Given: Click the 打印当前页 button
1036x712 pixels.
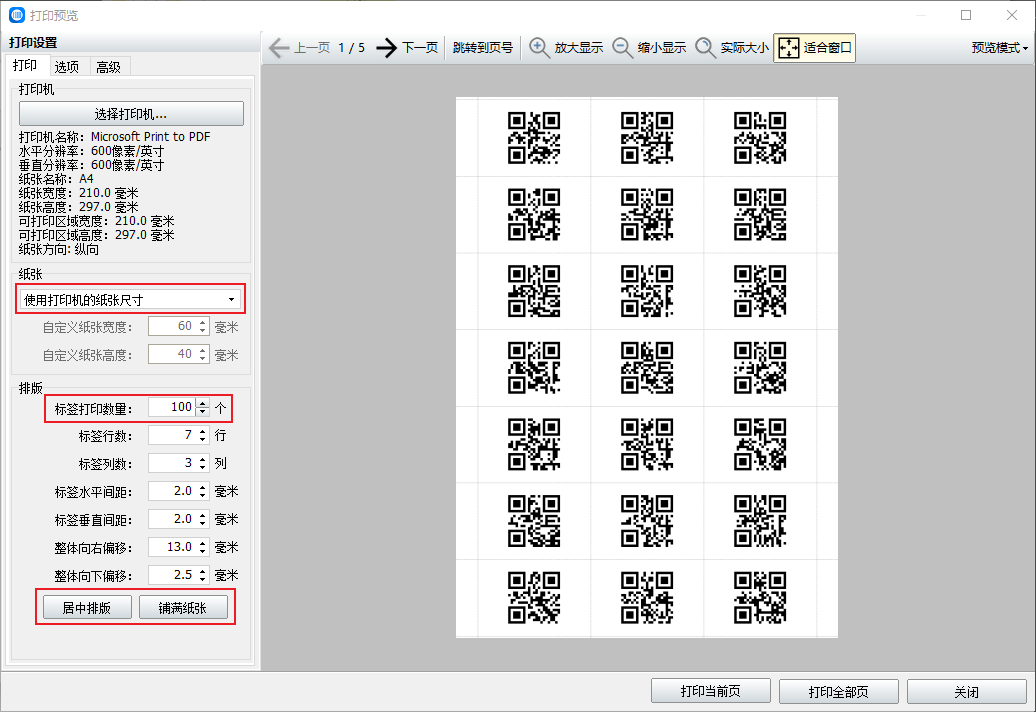Looking at the screenshot, I should 711,692.
